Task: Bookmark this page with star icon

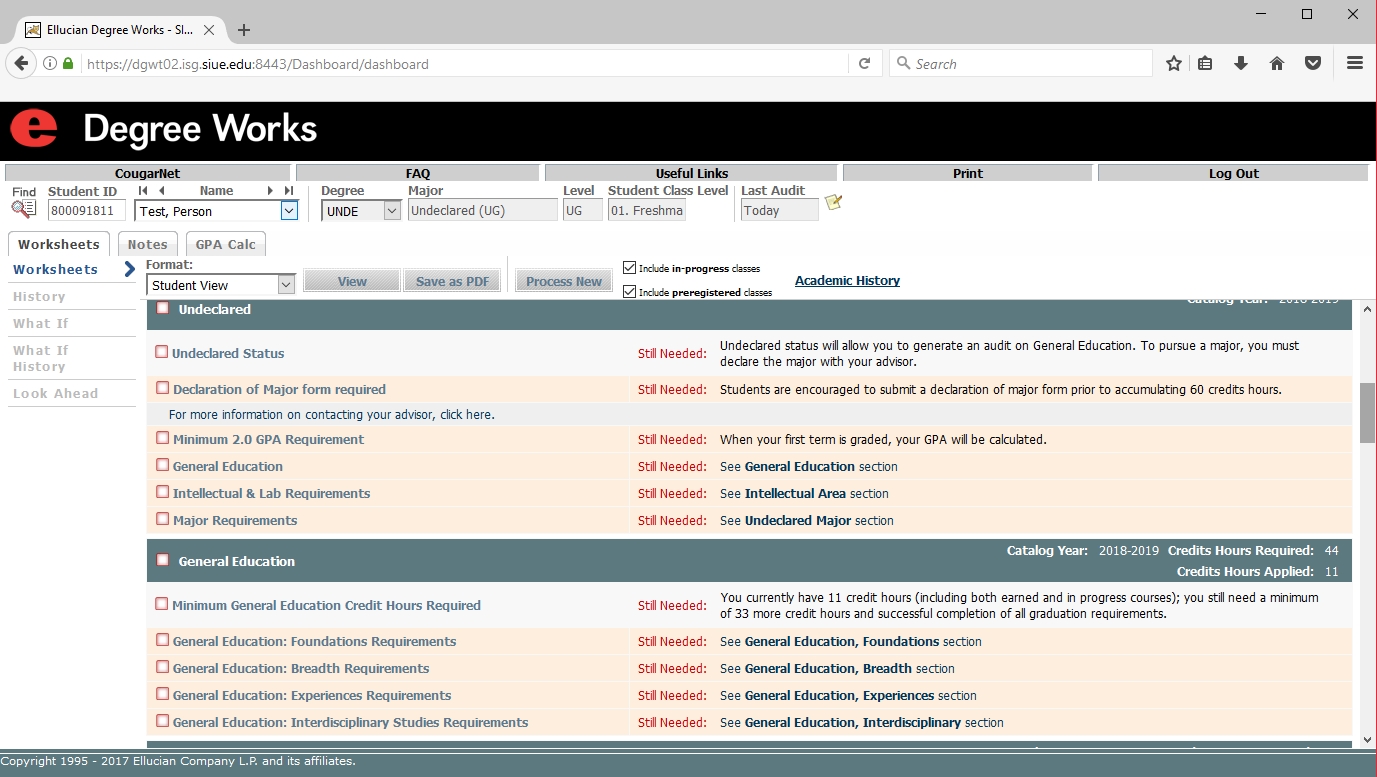Action: coord(1174,64)
